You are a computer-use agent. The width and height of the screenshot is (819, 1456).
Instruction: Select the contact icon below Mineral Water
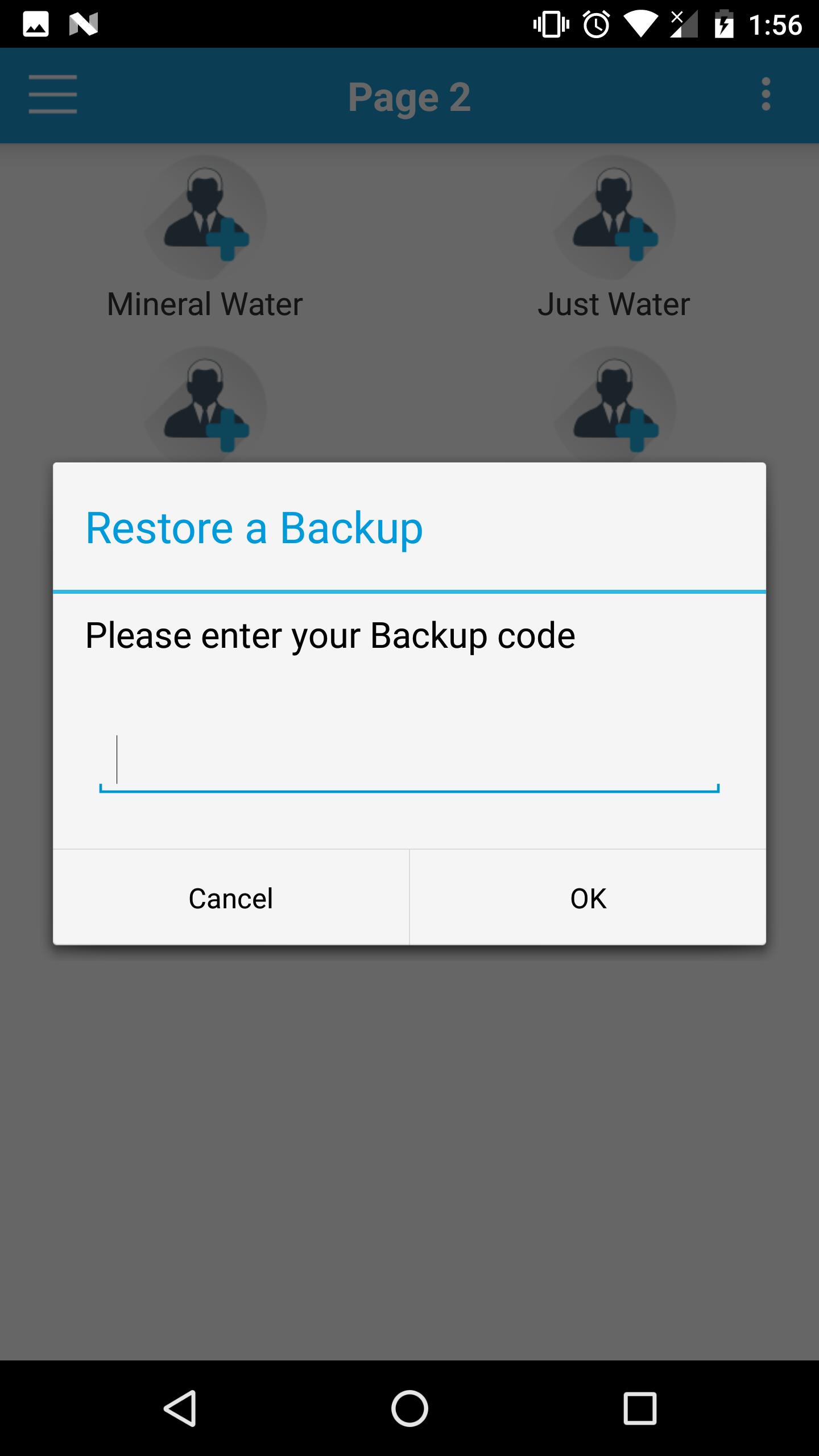(205, 404)
